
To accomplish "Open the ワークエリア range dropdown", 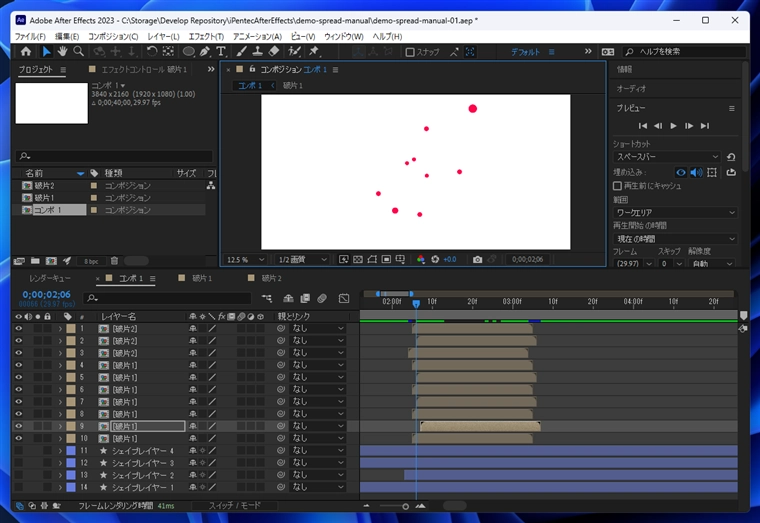I will click(x=675, y=212).
